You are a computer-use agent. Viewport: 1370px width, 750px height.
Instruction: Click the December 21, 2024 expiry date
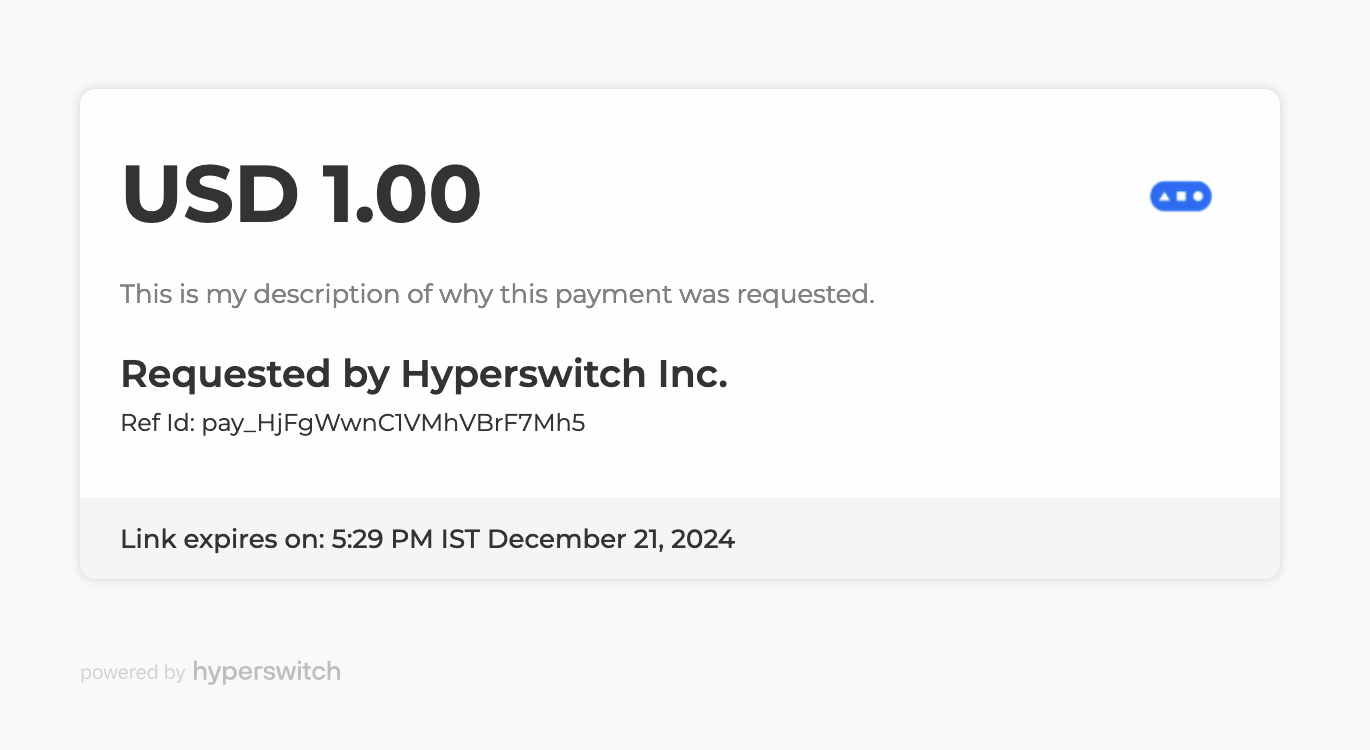pyautogui.click(x=611, y=539)
